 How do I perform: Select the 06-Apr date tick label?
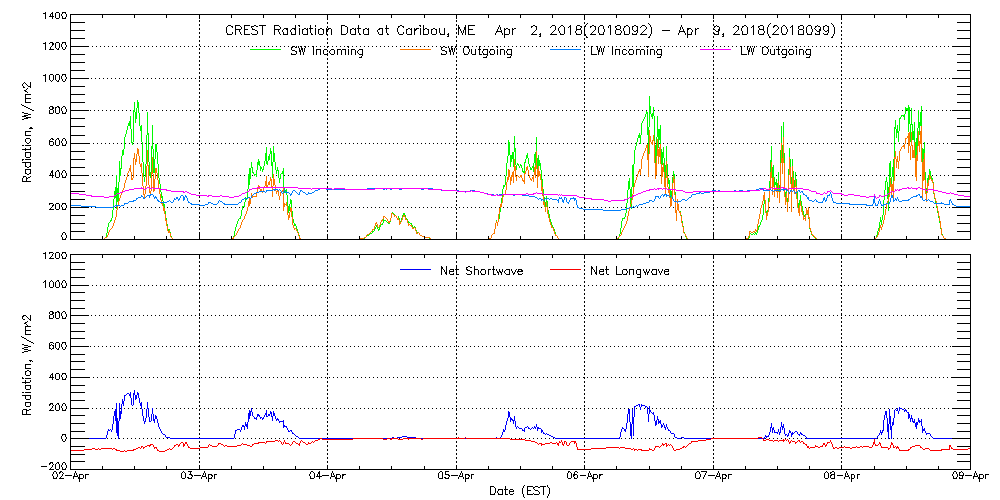[585, 478]
